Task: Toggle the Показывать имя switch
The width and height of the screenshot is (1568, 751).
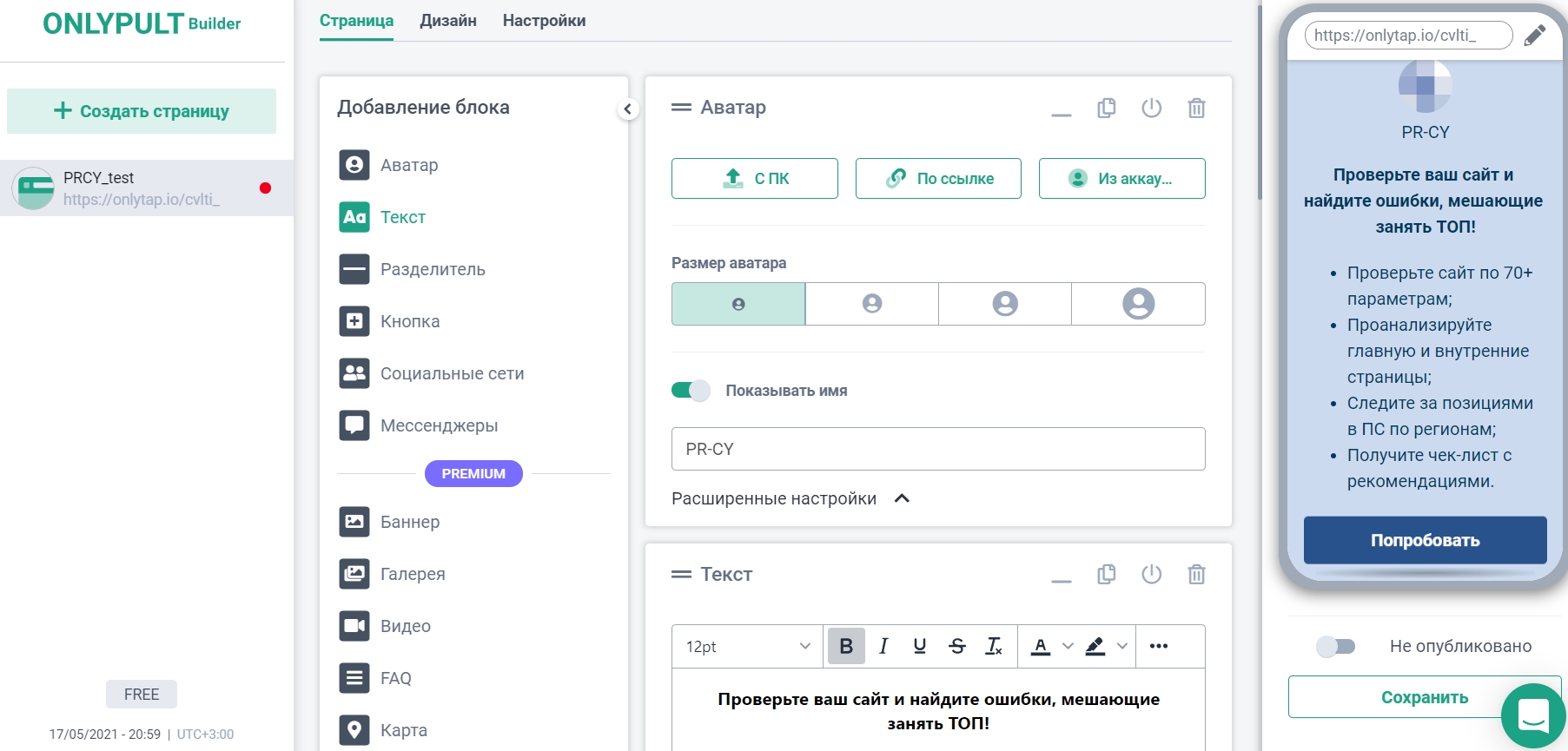Action: tap(691, 391)
